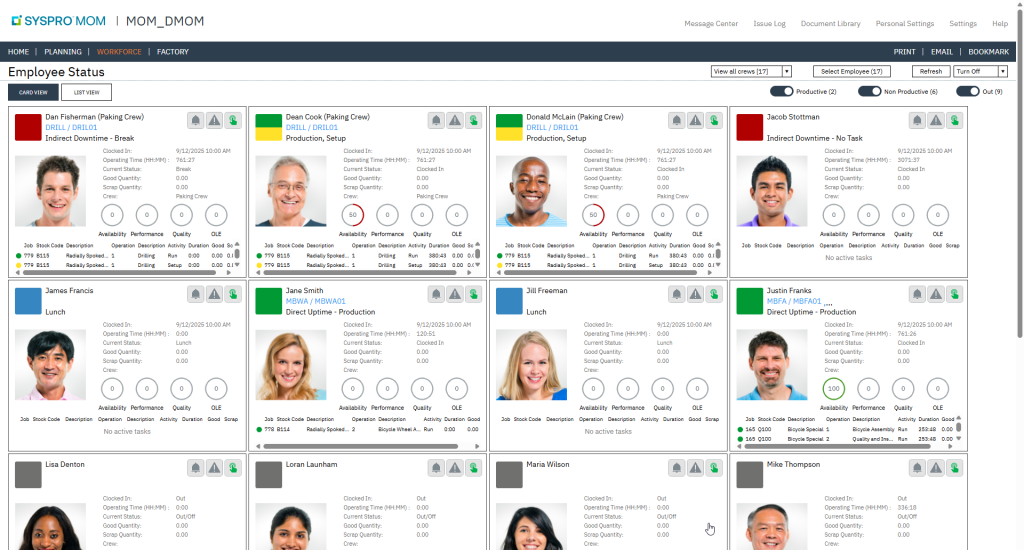
Task: Click Jane Smith's employee photo
Action: (291, 365)
